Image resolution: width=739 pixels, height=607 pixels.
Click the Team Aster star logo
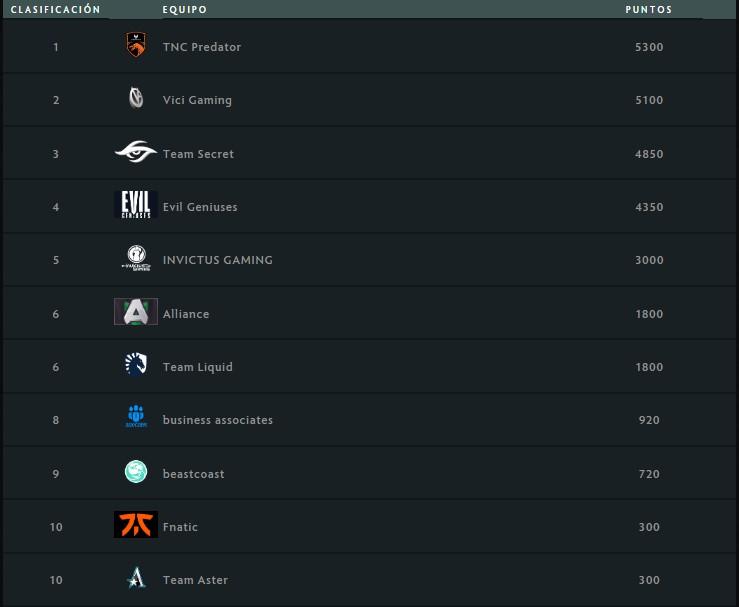pyautogui.click(x=136, y=578)
